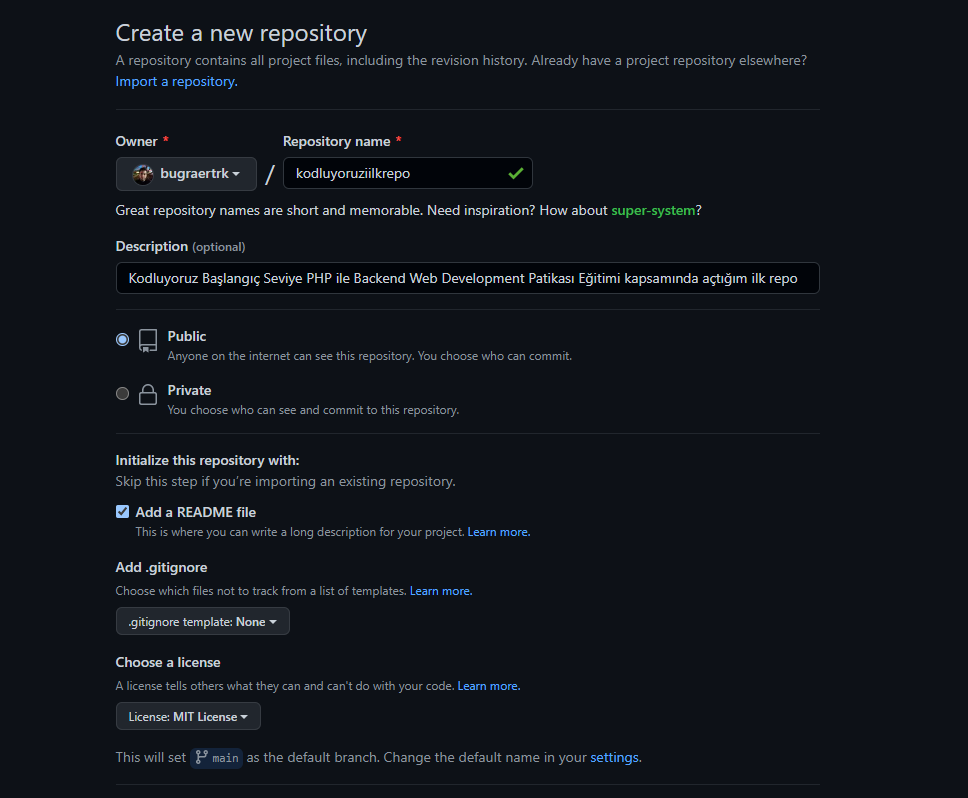Open the License MIT License dropdown

pos(188,717)
